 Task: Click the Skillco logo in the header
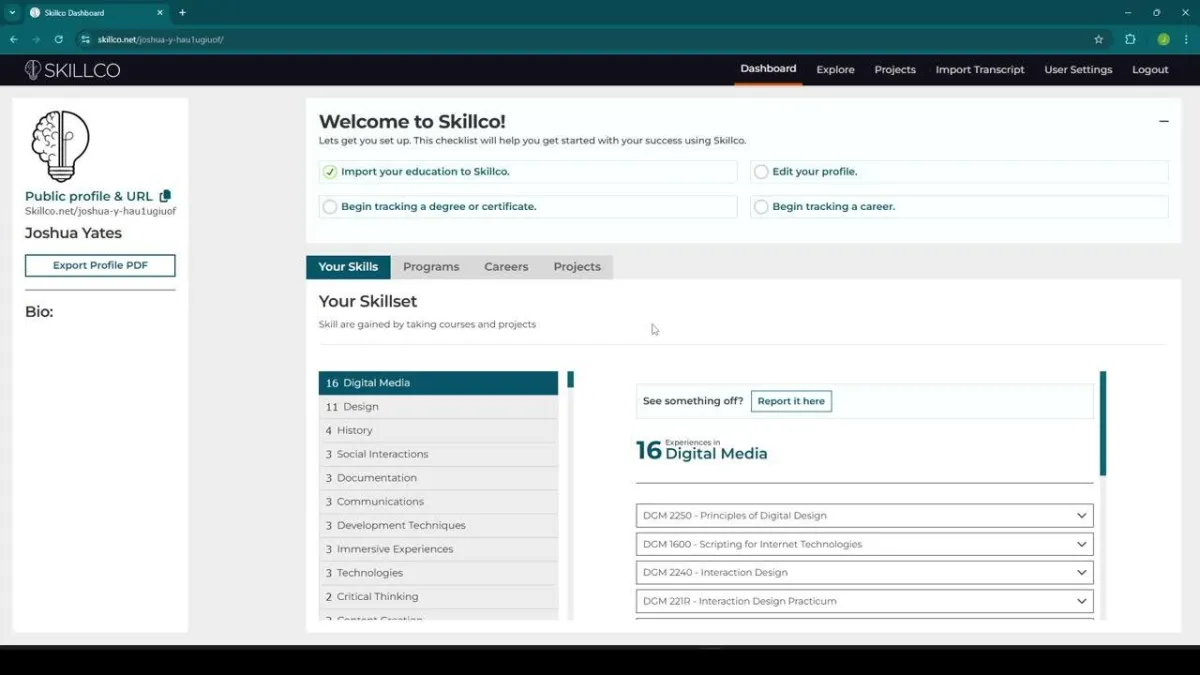(x=72, y=70)
